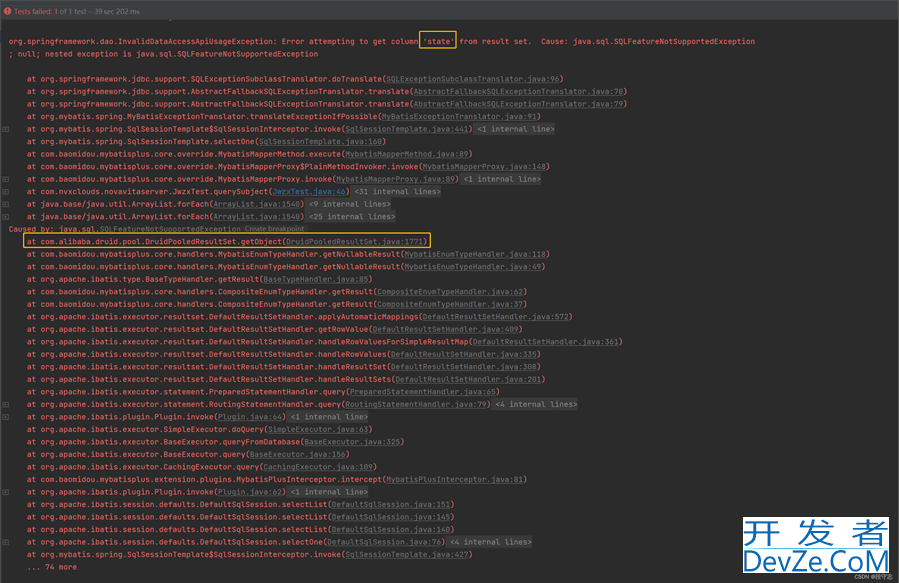Expand fold icon on the <9 internal lines> row
899x583 pixels.
pos(6,204)
